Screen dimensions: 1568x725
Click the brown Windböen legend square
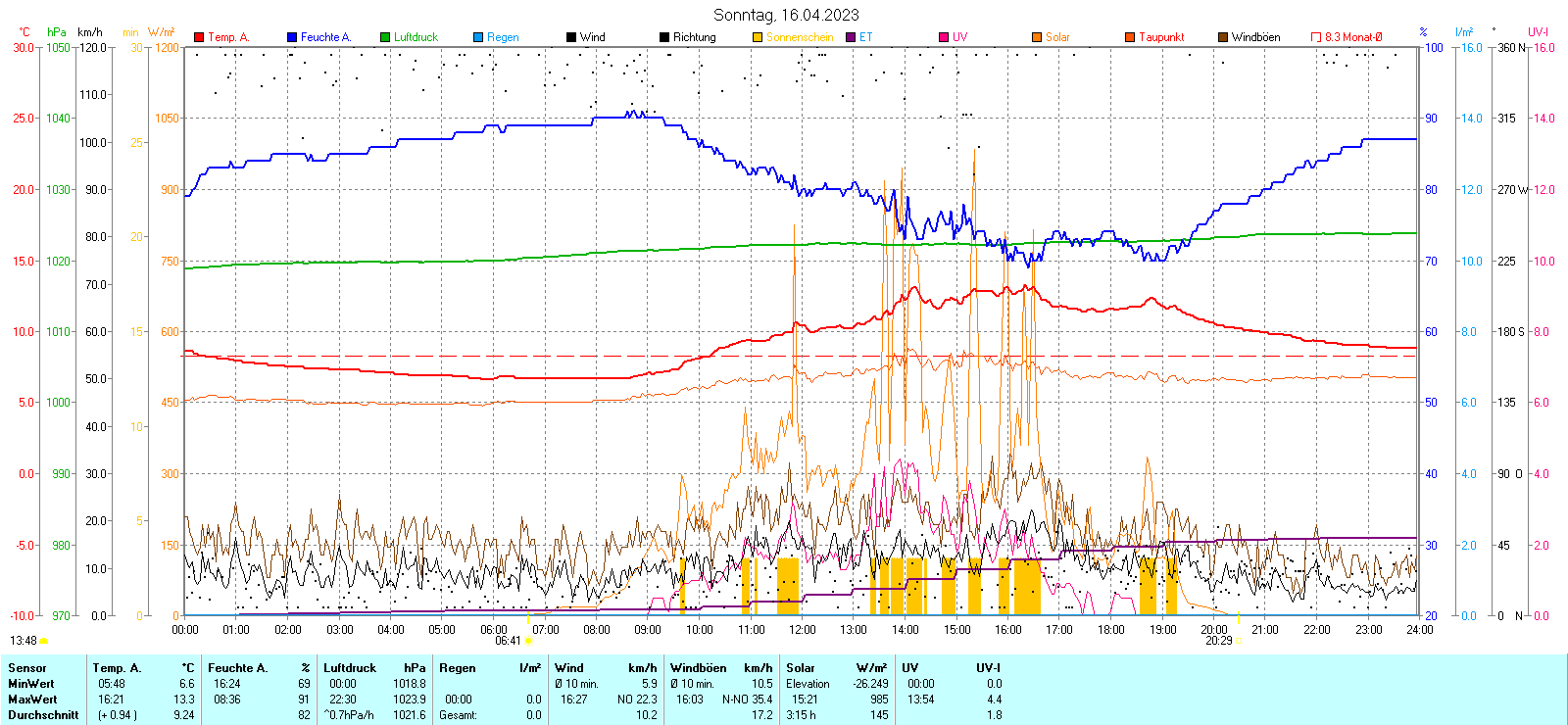1223,37
